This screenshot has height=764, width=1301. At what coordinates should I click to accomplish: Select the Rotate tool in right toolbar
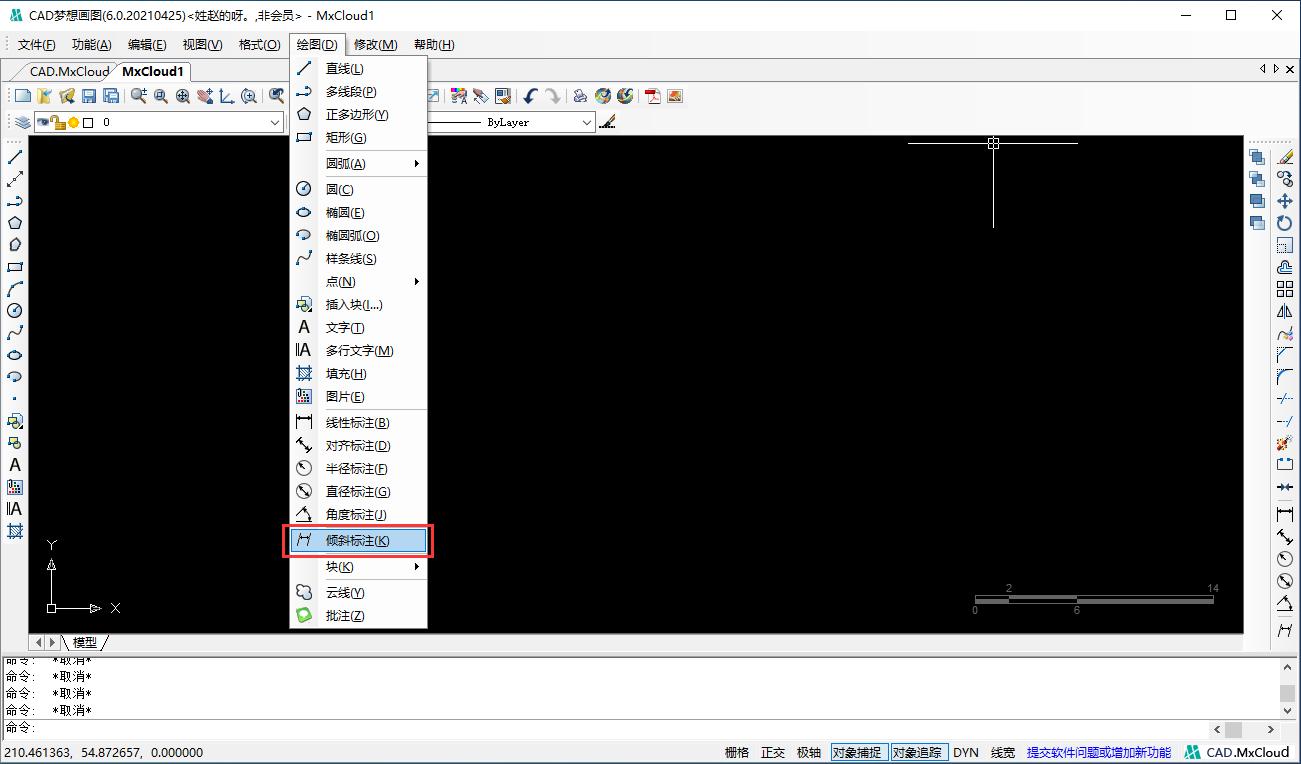[1285, 223]
